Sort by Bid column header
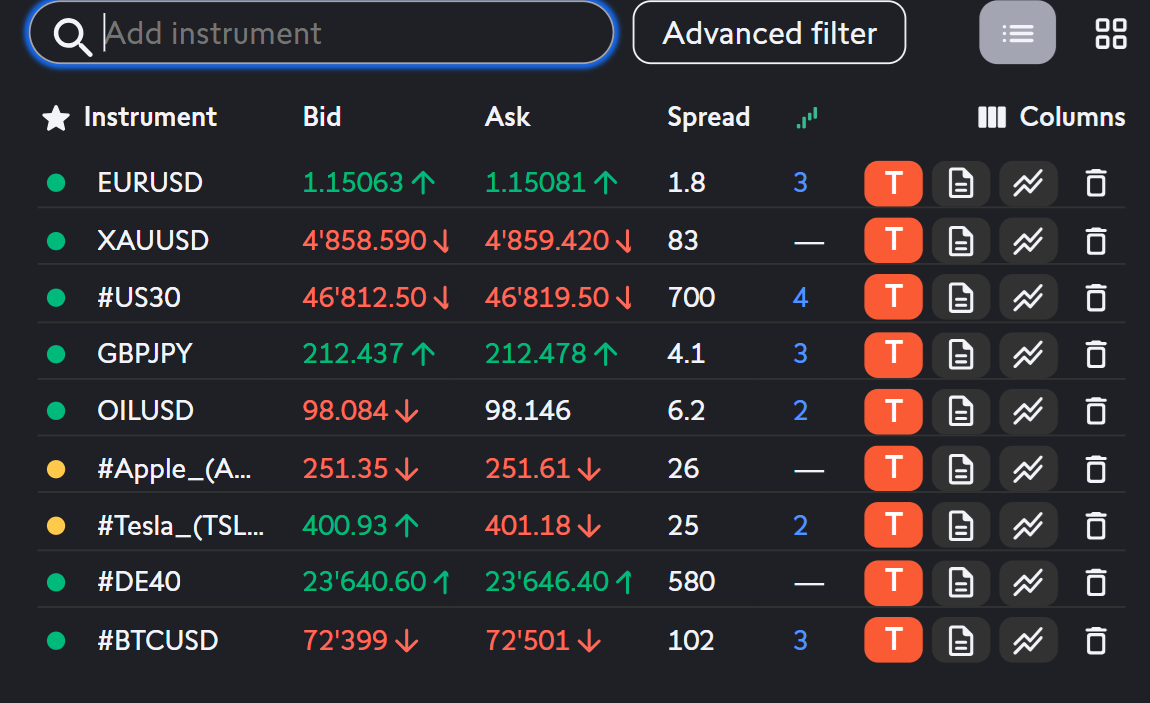The image size is (1150, 703). pos(322,117)
